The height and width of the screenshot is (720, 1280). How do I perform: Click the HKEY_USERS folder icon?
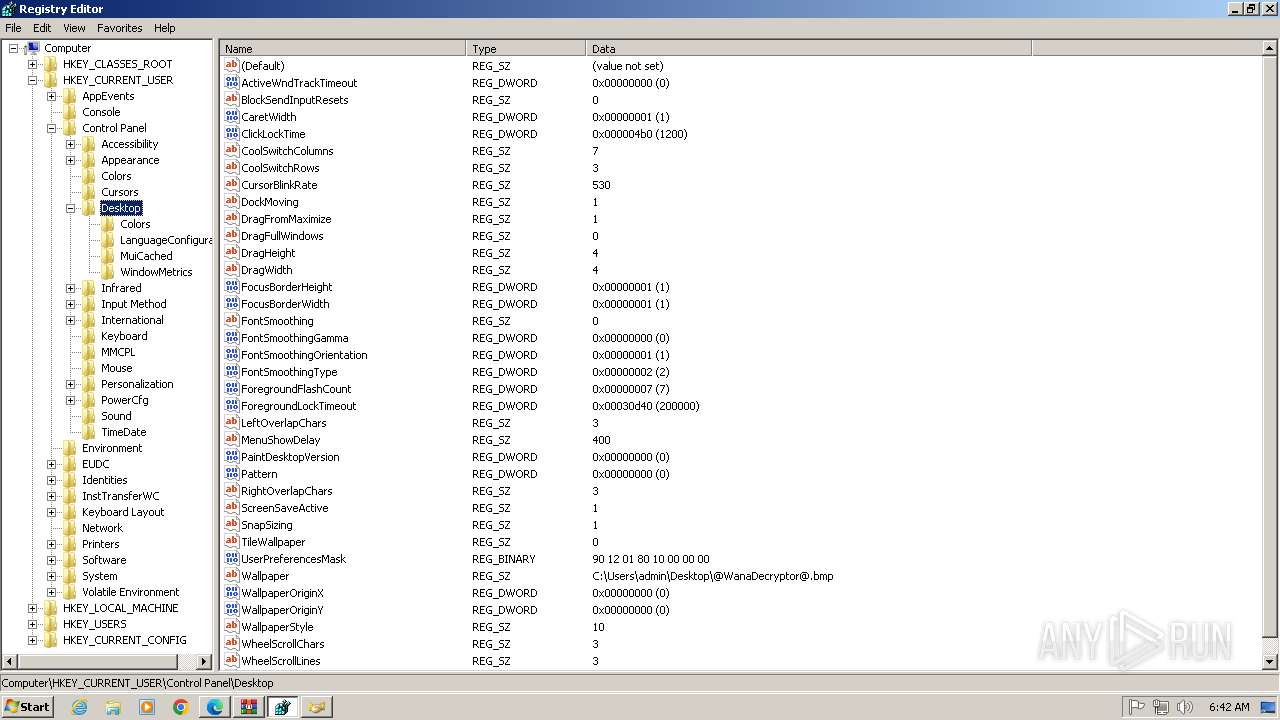click(x=51, y=624)
